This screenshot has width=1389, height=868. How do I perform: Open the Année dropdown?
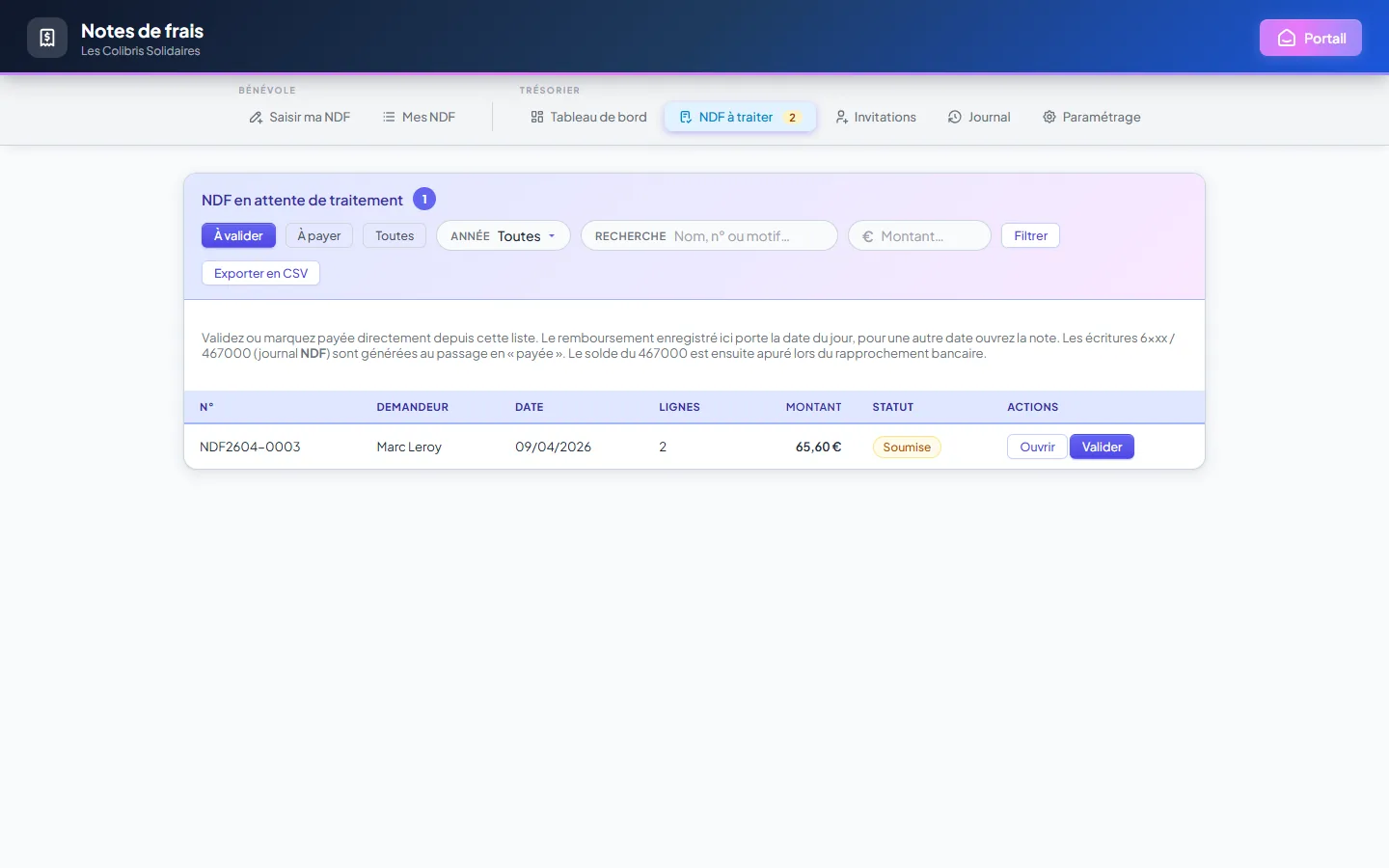coord(504,235)
